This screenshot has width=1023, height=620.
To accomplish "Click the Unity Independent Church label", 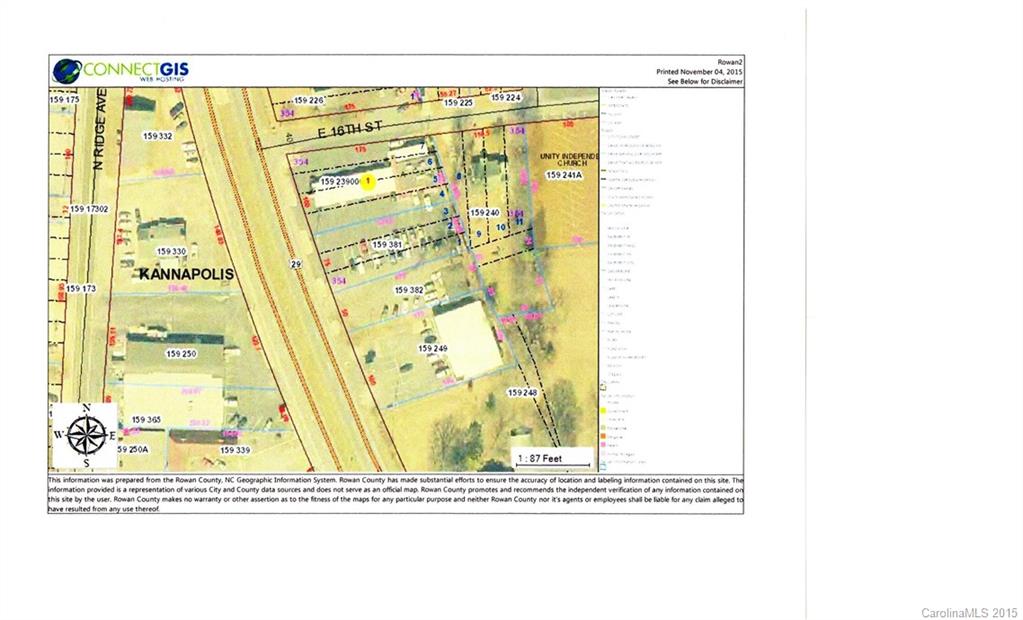I will point(568,161).
